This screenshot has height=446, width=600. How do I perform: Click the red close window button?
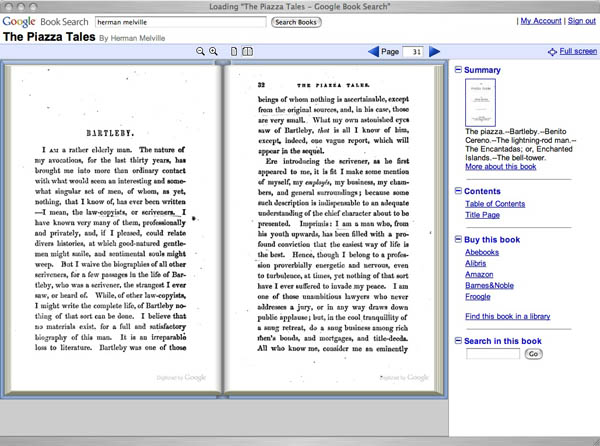[8, 7]
